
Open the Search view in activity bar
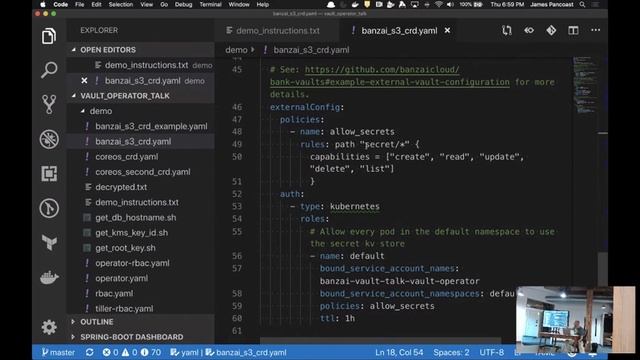49,70
